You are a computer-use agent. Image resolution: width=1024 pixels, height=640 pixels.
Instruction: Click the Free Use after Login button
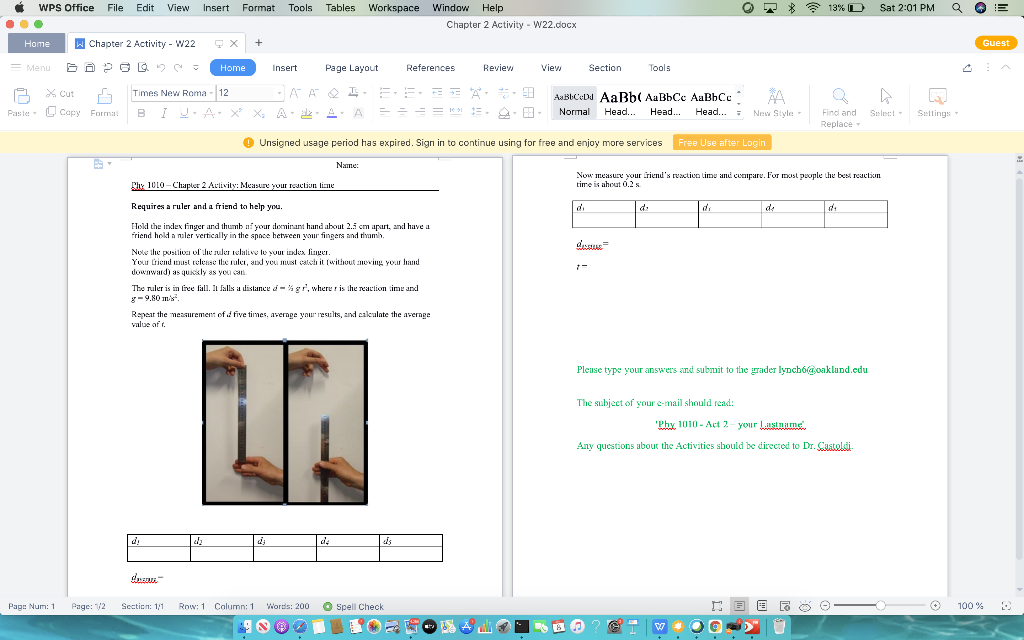(x=722, y=142)
